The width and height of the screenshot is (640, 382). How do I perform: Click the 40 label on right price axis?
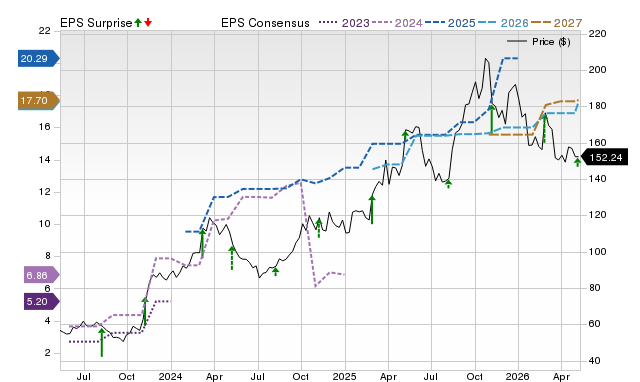click(x=594, y=361)
